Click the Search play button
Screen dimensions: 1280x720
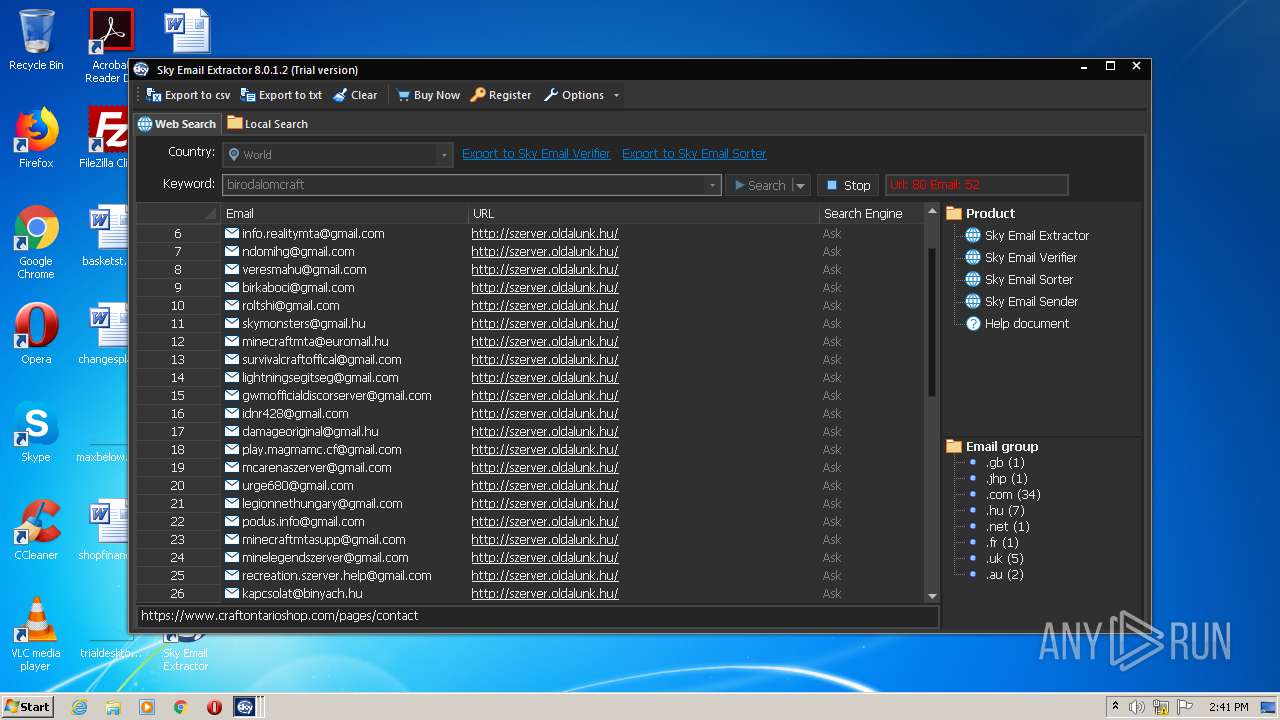[x=759, y=185]
